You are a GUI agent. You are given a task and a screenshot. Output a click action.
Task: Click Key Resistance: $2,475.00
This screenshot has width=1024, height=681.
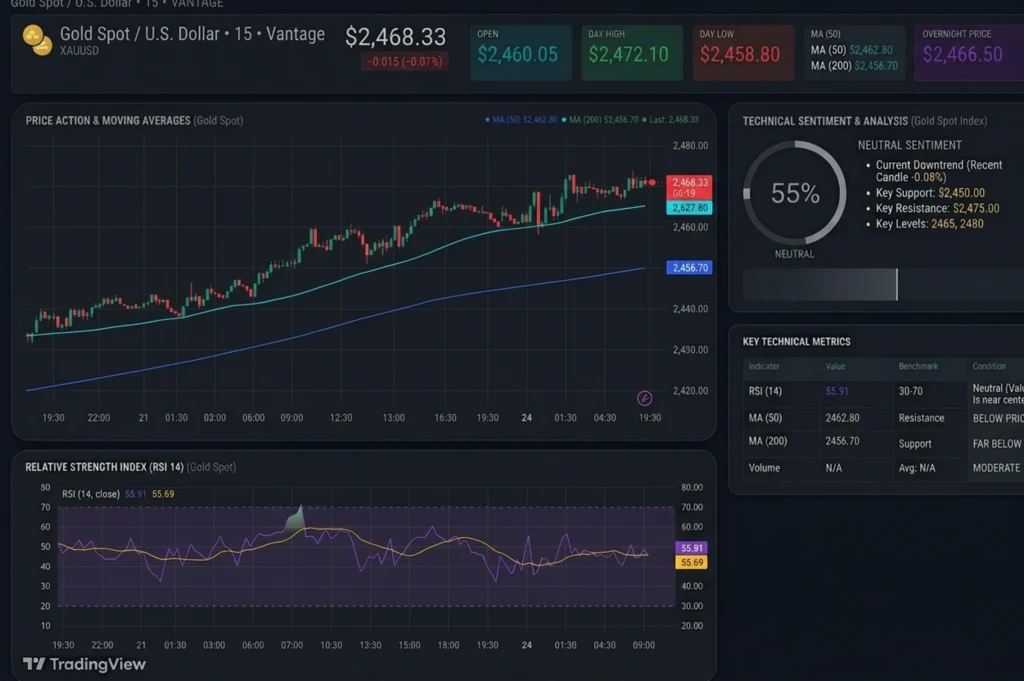[x=937, y=208]
